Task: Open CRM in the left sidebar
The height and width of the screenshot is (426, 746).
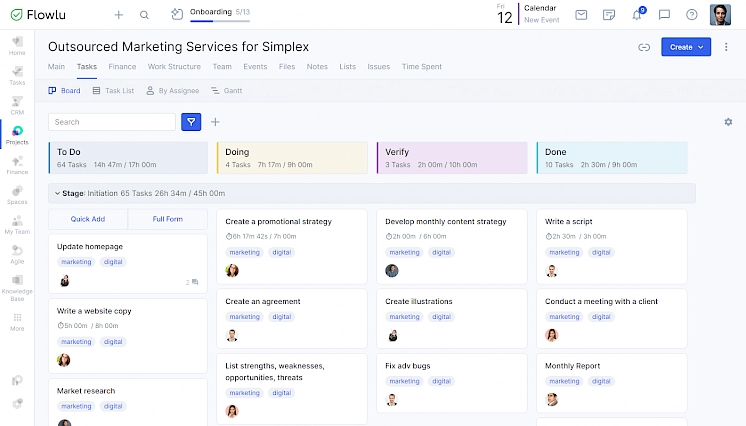Action: pyautogui.click(x=17, y=104)
